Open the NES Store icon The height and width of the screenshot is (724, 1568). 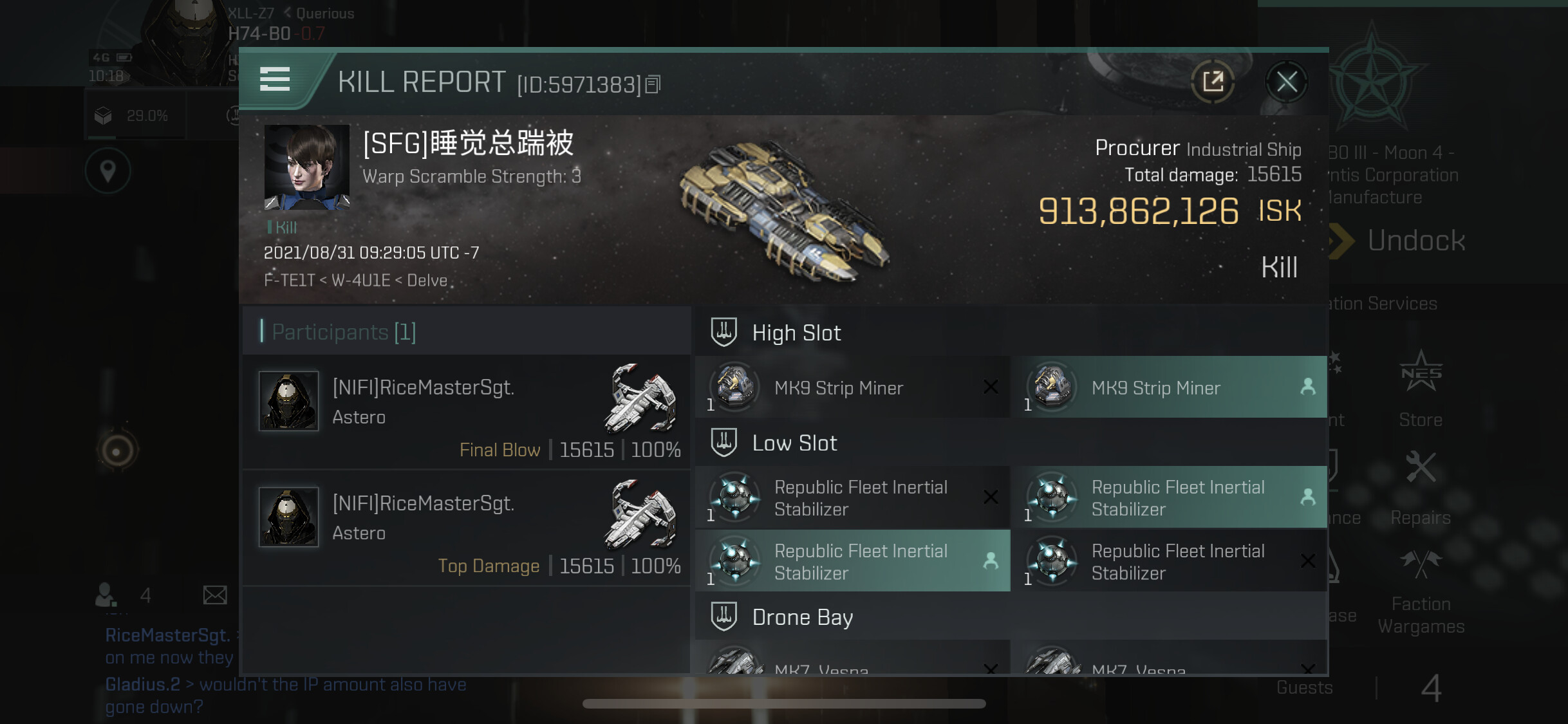click(1421, 388)
